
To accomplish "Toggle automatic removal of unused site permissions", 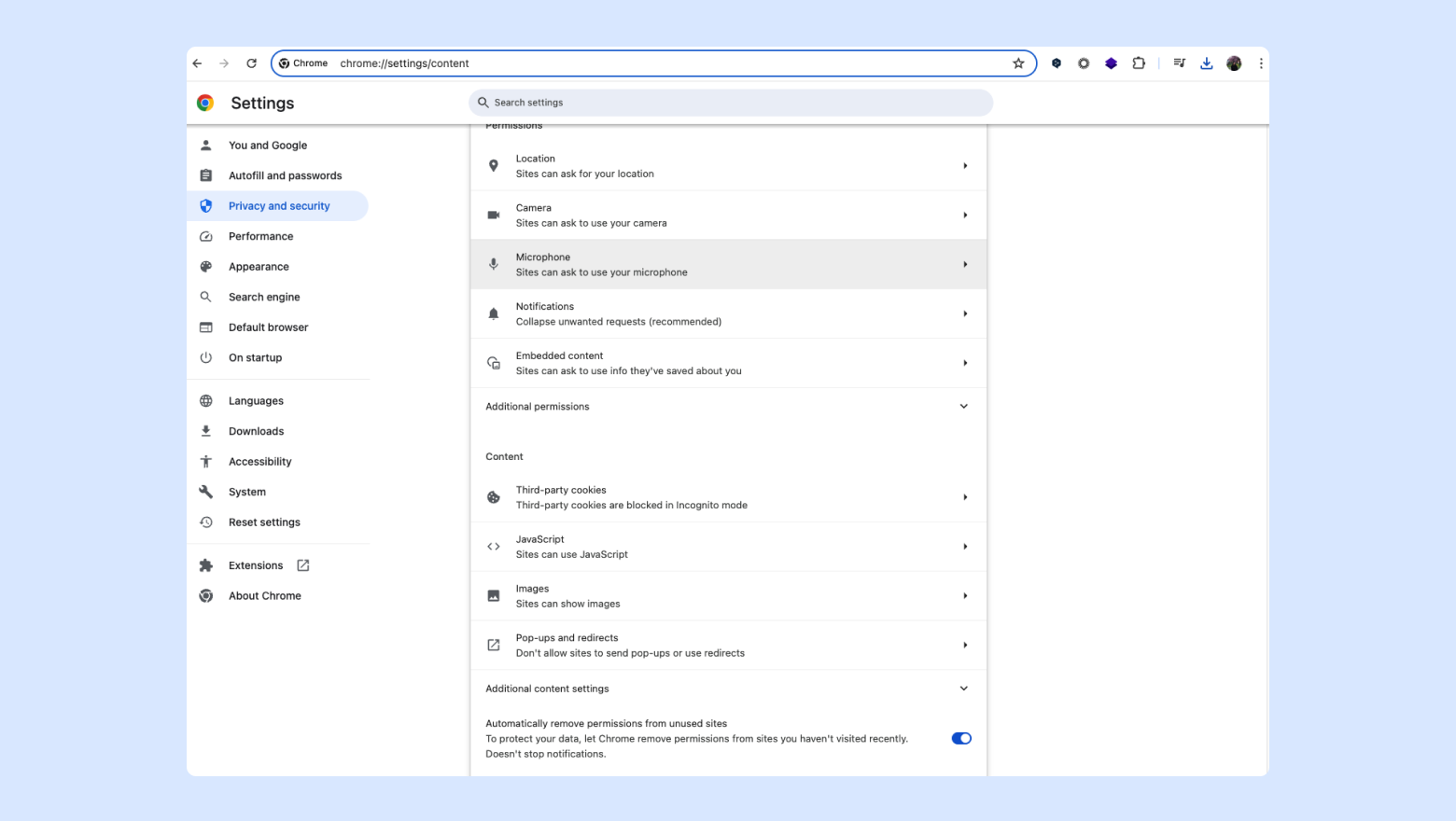I will 961,738.
